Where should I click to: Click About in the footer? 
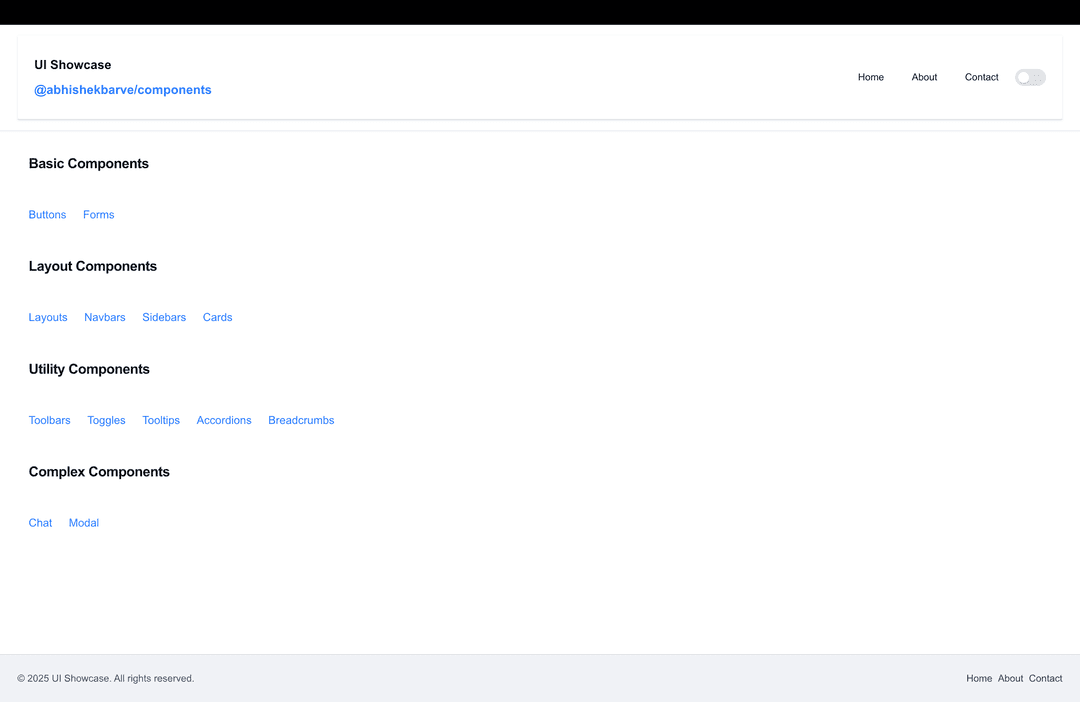point(1010,678)
